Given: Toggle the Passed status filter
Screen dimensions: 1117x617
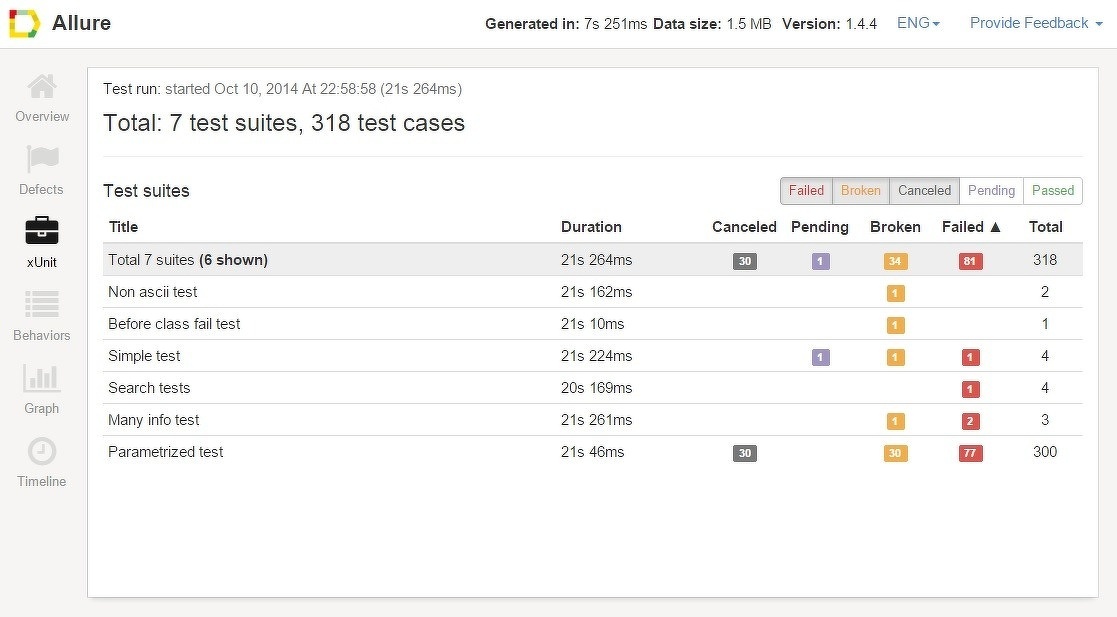Looking at the screenshot, I should pyautogui.click(x=1052, y=191).
